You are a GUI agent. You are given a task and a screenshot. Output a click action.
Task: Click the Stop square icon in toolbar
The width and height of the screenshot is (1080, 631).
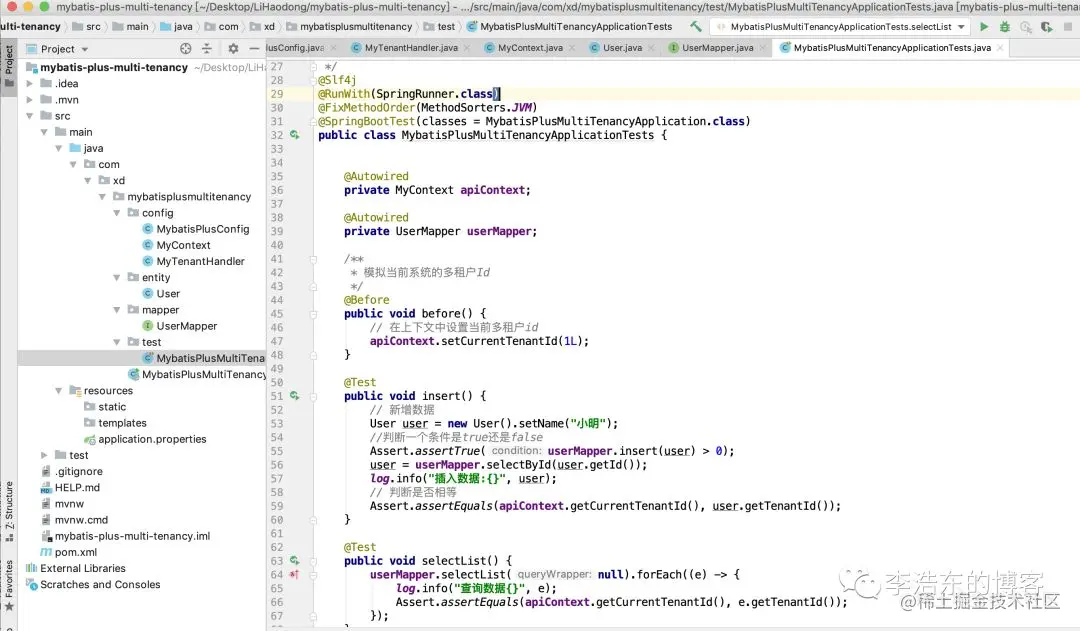[1068, 27]
